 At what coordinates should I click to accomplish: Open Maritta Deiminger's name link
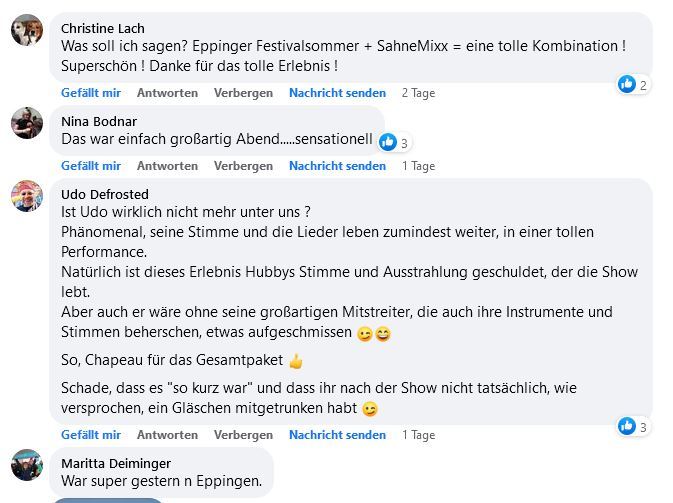tap(116, 464)
